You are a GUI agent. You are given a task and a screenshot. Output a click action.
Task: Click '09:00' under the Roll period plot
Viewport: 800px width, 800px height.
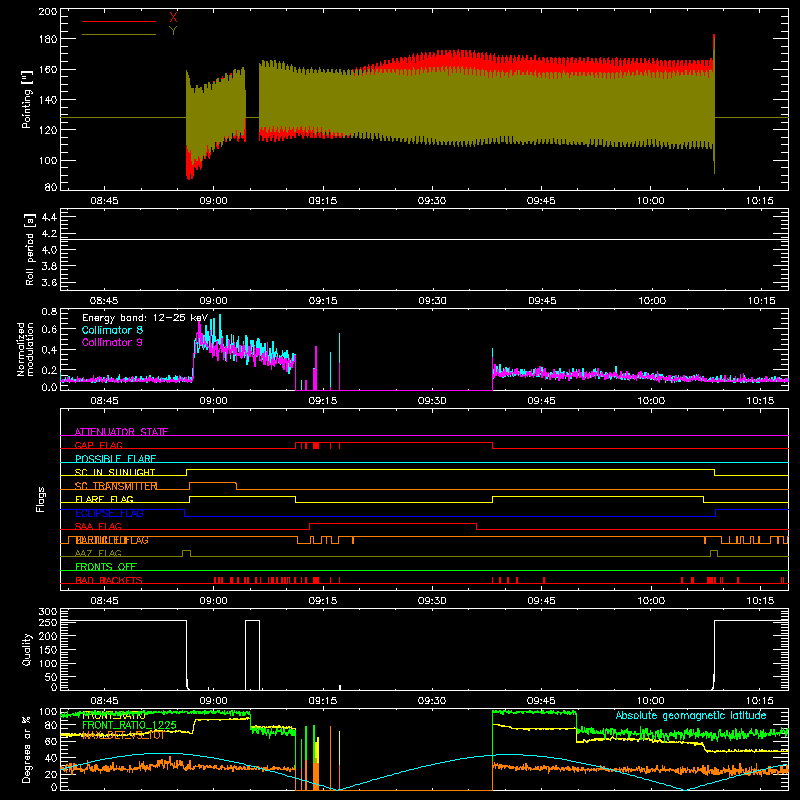point(213,301)
